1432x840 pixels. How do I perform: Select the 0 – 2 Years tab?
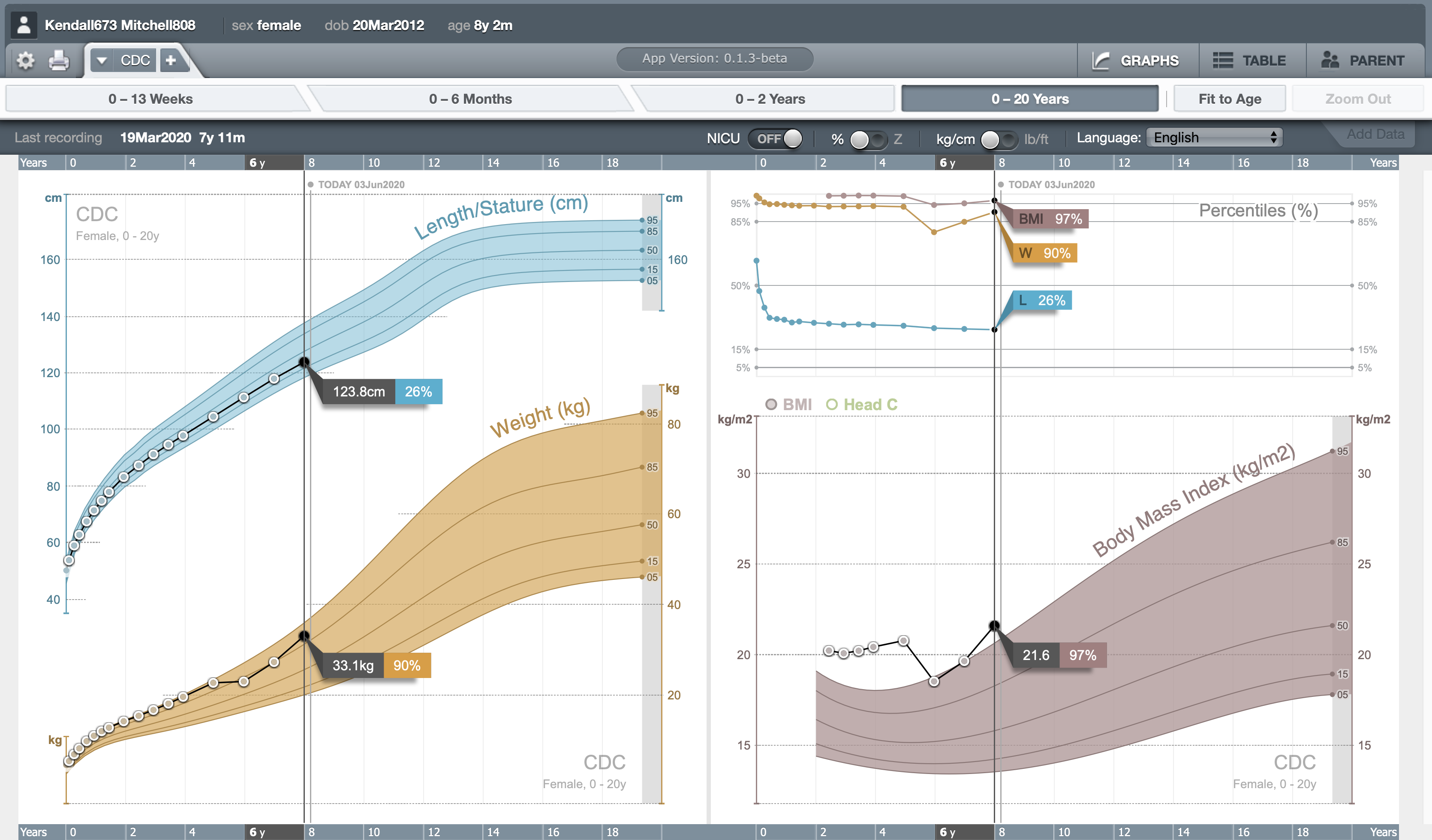coord(770,99)
